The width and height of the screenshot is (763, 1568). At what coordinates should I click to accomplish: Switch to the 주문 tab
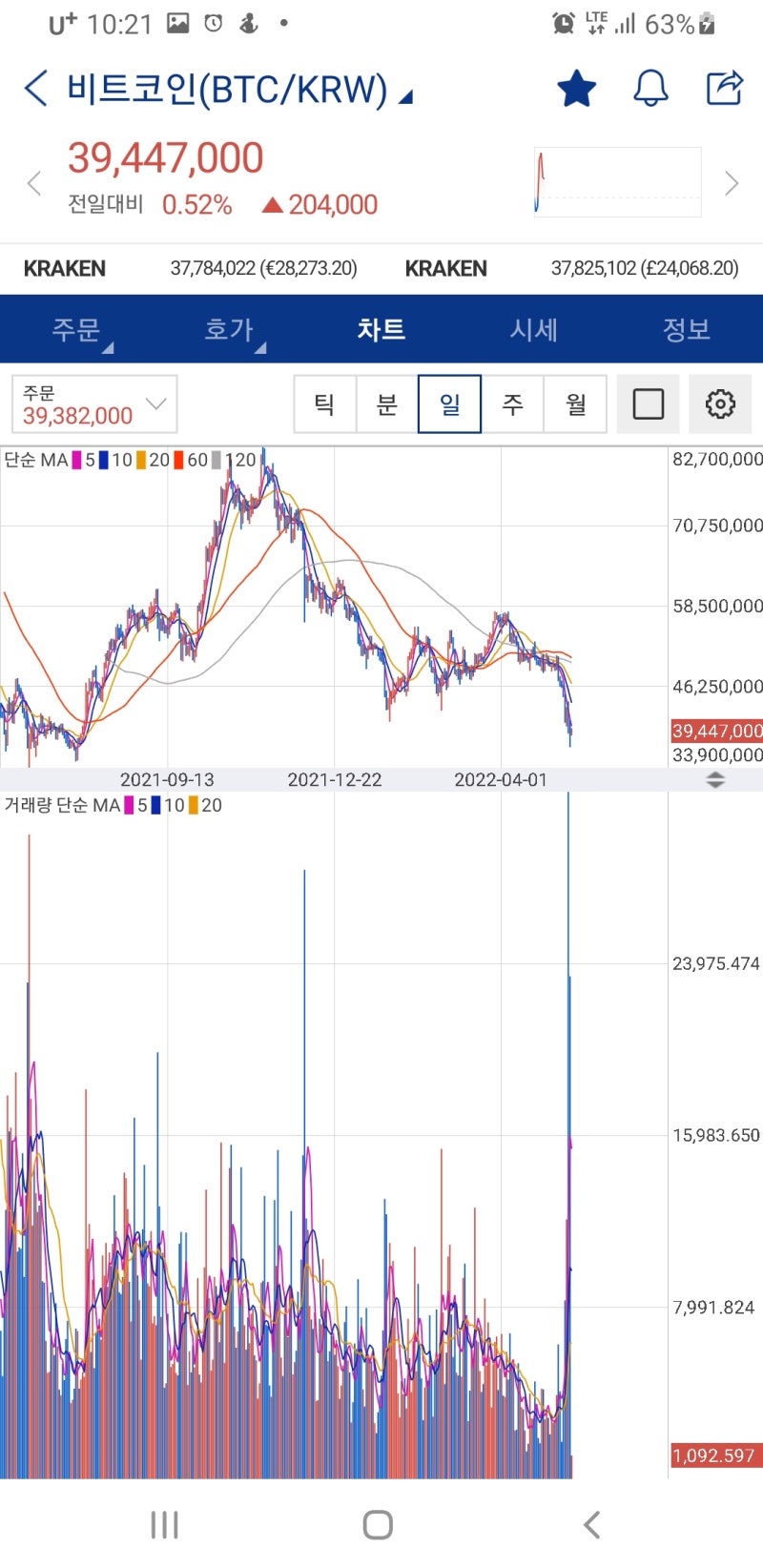[76, 329]
